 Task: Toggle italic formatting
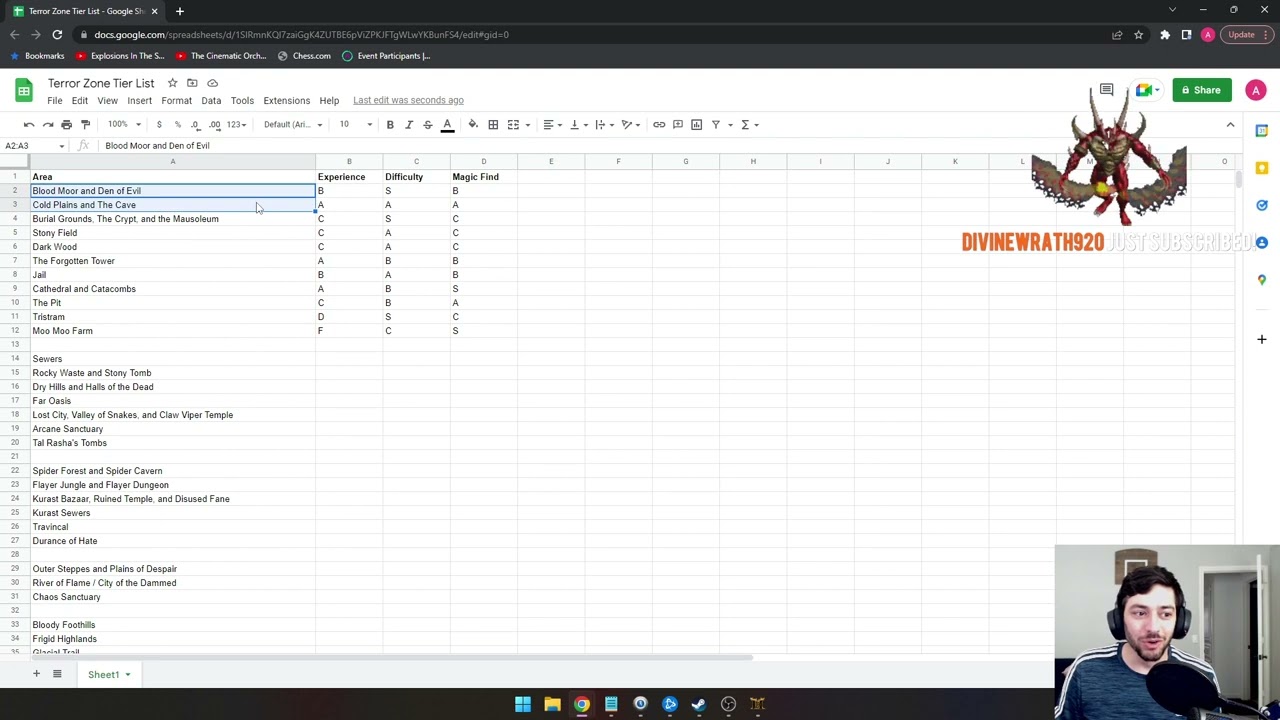click(409, 124)
